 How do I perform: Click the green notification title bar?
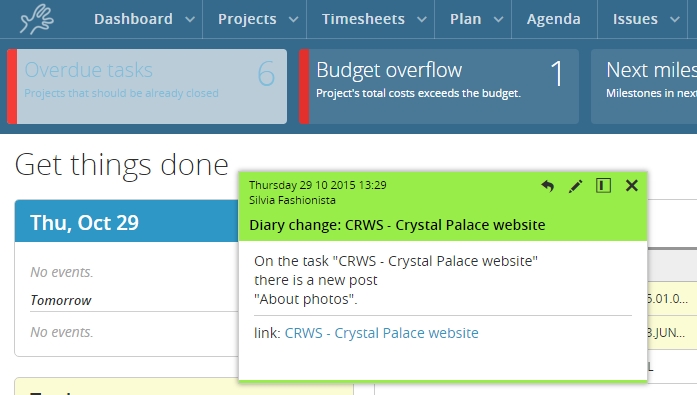point(442,206)
